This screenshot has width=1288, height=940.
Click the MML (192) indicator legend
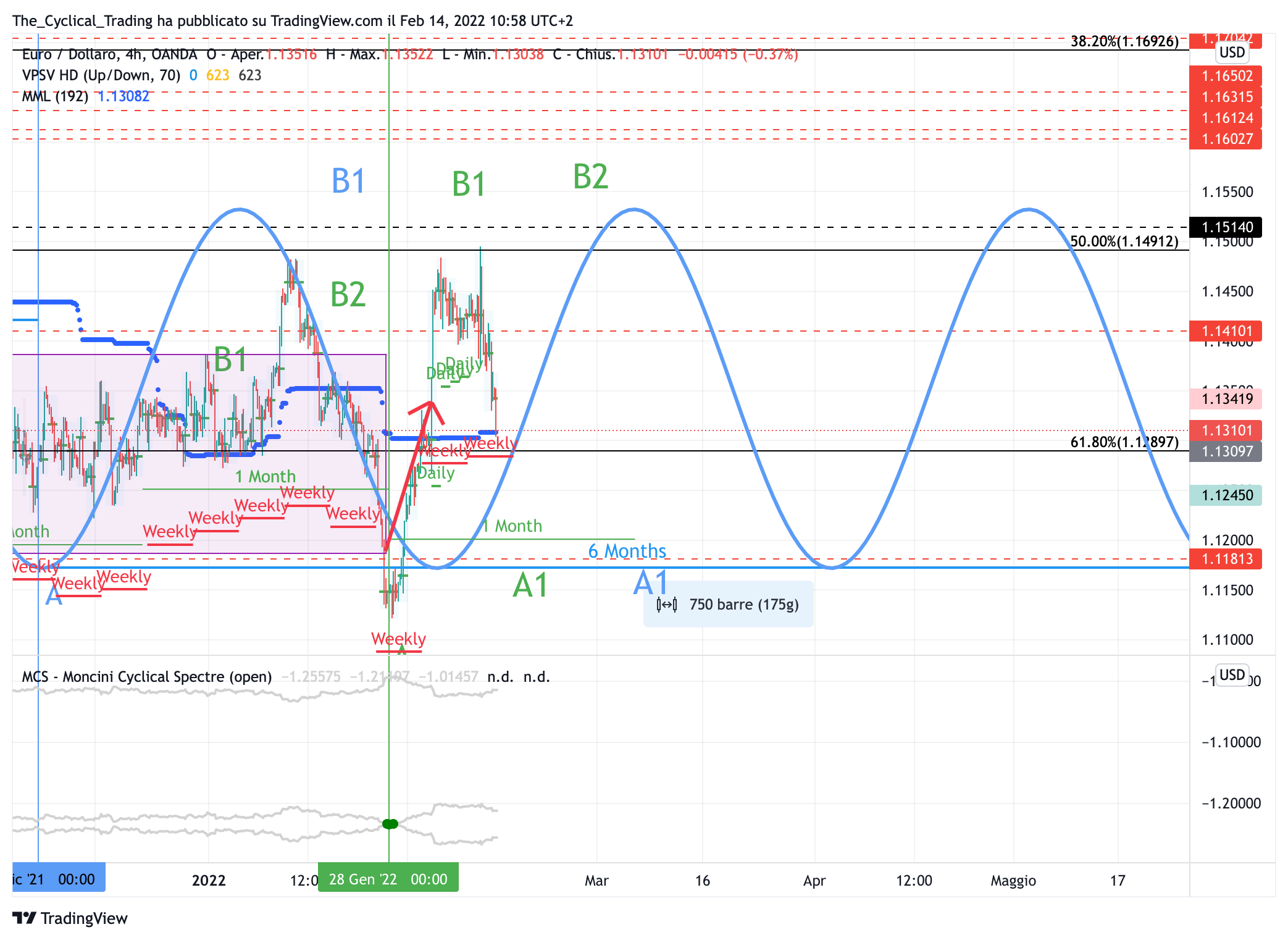55,96
